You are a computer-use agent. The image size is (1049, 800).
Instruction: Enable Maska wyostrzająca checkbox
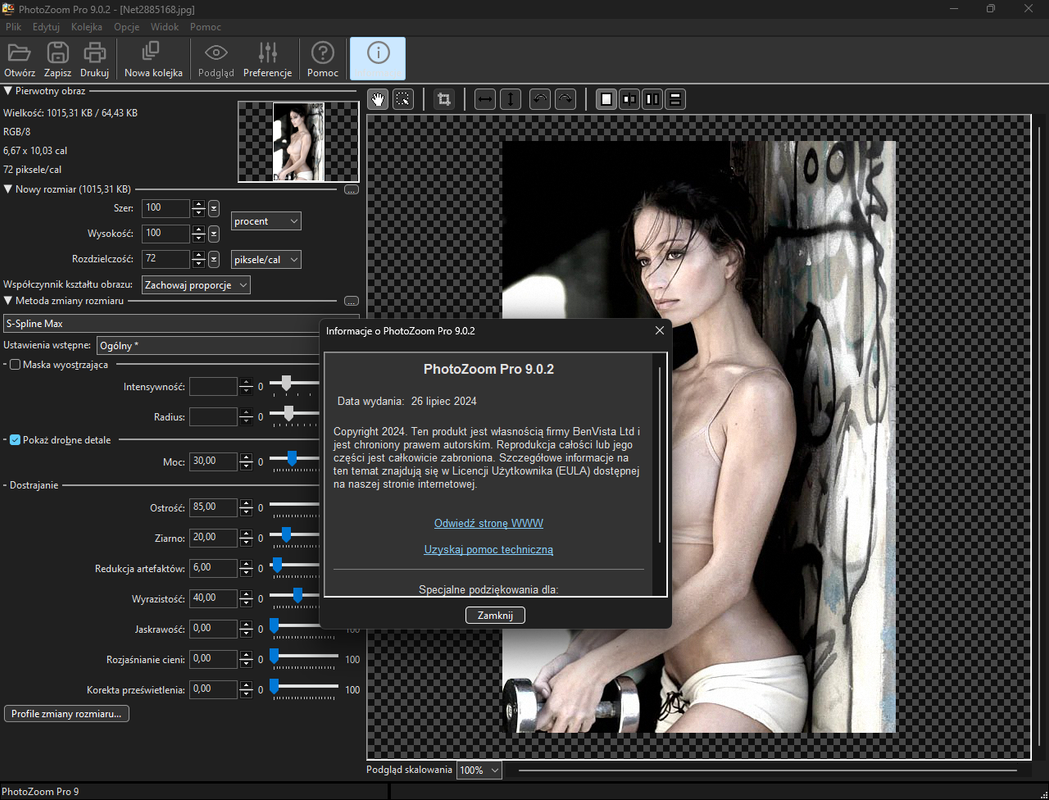pos(15,365)
